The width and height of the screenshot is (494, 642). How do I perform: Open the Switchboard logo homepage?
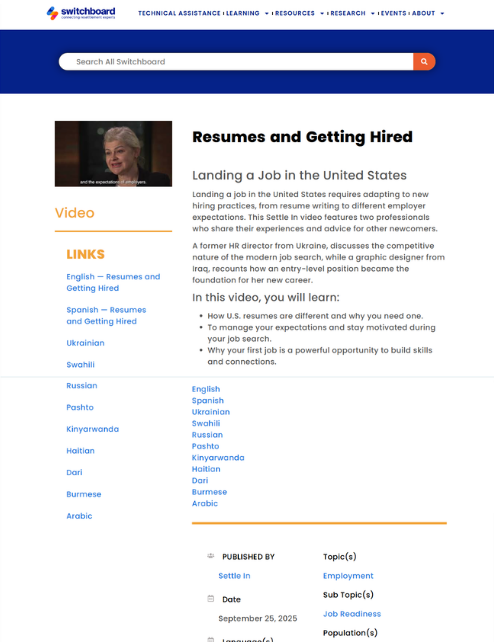(x=81, y=13)
